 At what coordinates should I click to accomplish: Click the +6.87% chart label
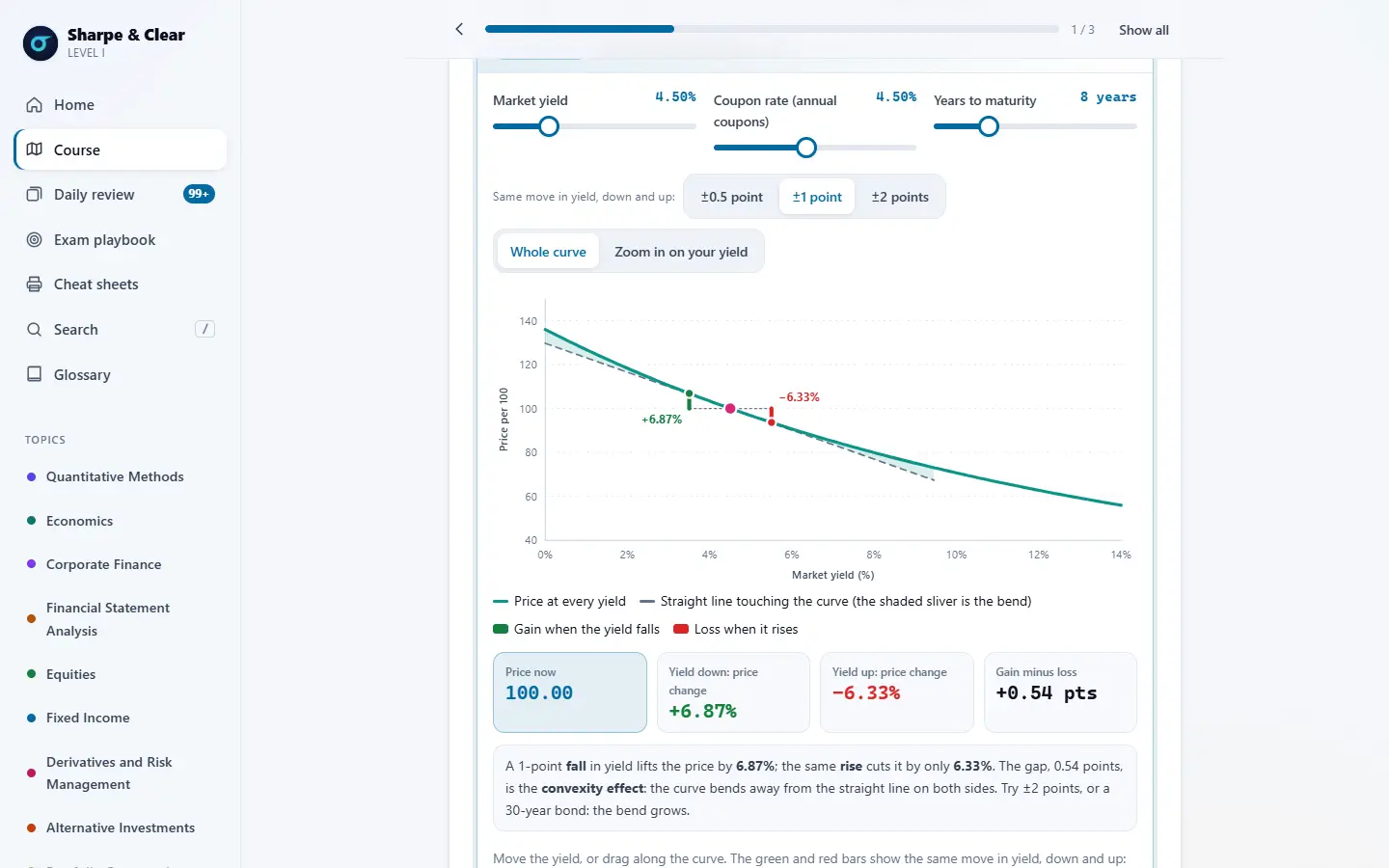[662, 420]
